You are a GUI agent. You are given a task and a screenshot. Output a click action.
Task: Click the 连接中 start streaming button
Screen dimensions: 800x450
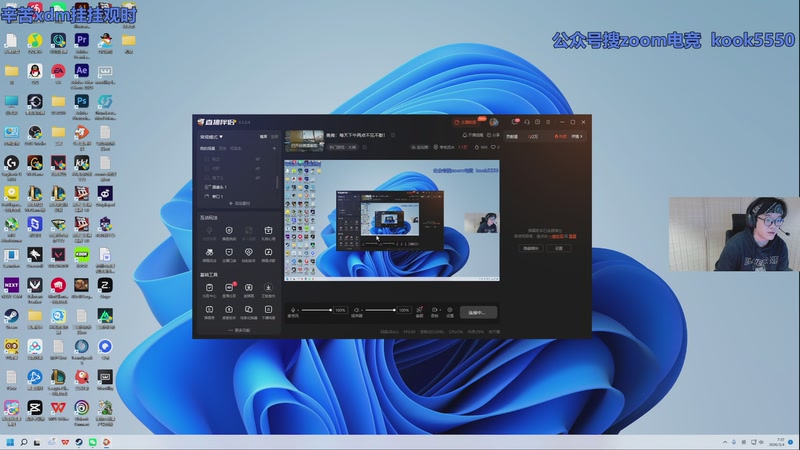pyautogui.click(x=479, y=312)
